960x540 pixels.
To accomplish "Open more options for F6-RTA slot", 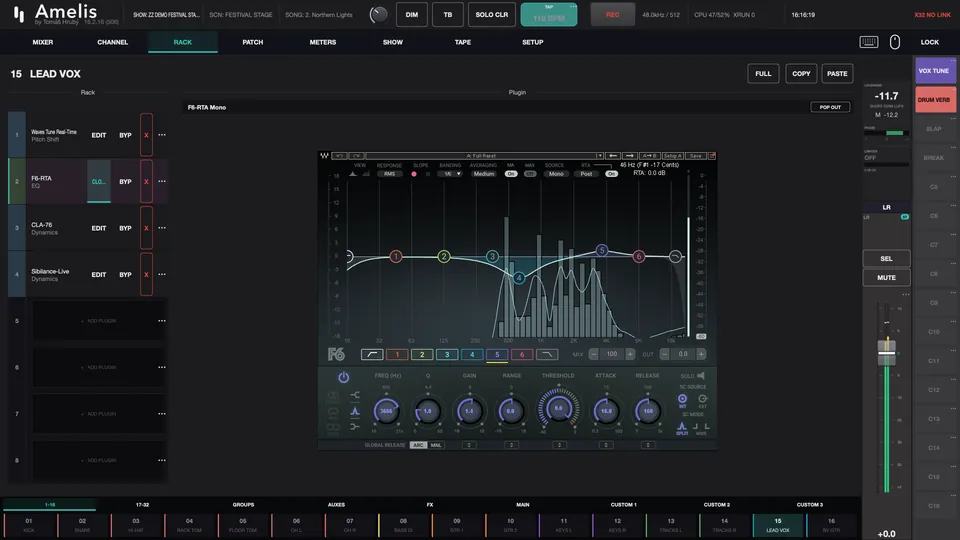I will coord(162,181).
